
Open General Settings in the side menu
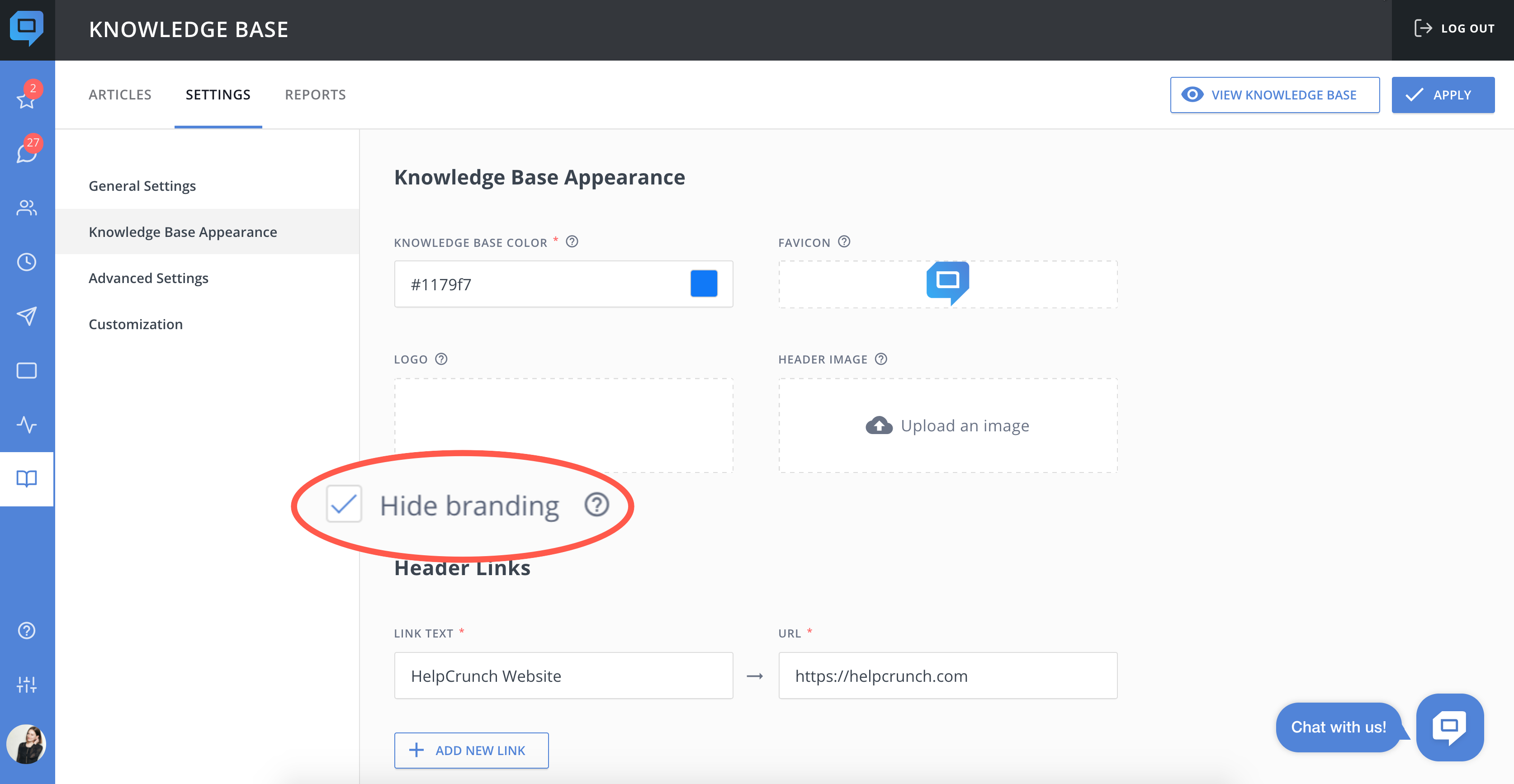tap(208, 186)
